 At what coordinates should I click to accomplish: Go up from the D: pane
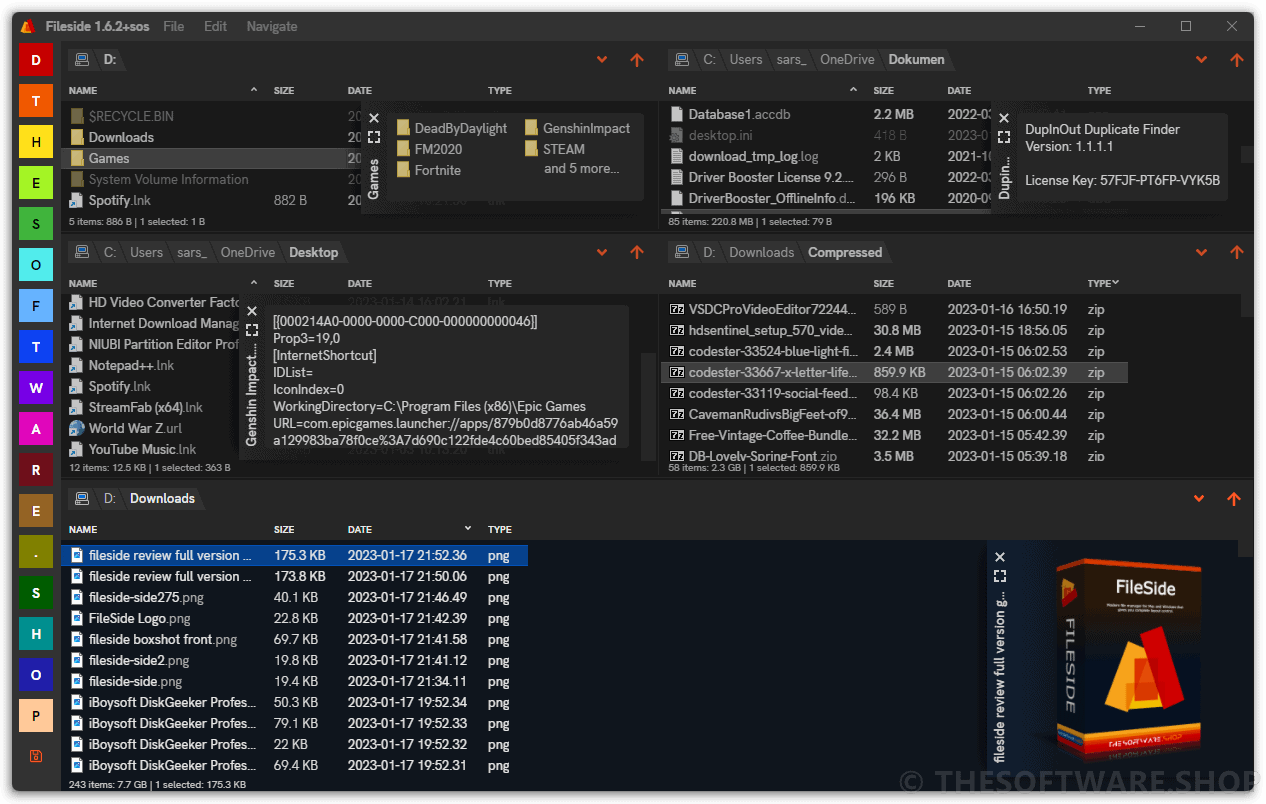tap(636, 60)
